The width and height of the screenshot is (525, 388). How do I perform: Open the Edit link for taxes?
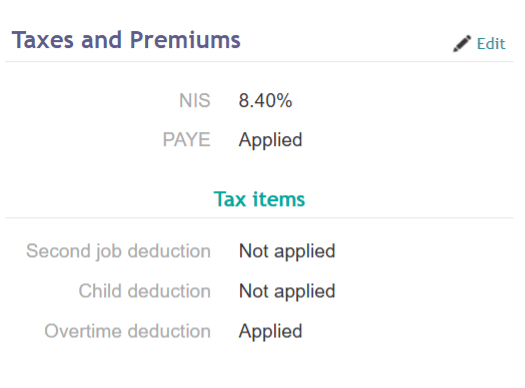pyautogui.click(x=491, y=44)
